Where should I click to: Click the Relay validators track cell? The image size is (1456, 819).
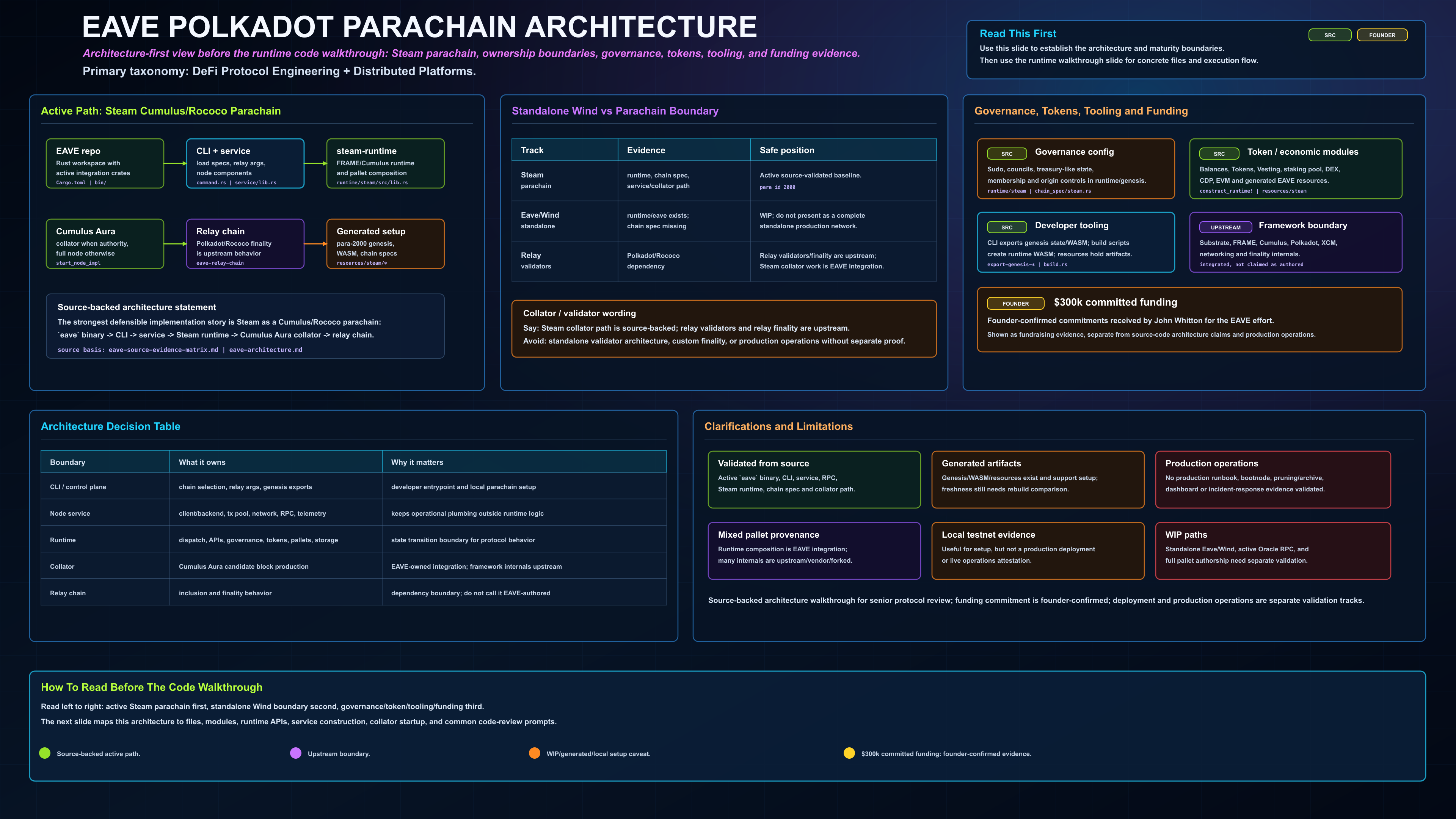tap(565, 261)
